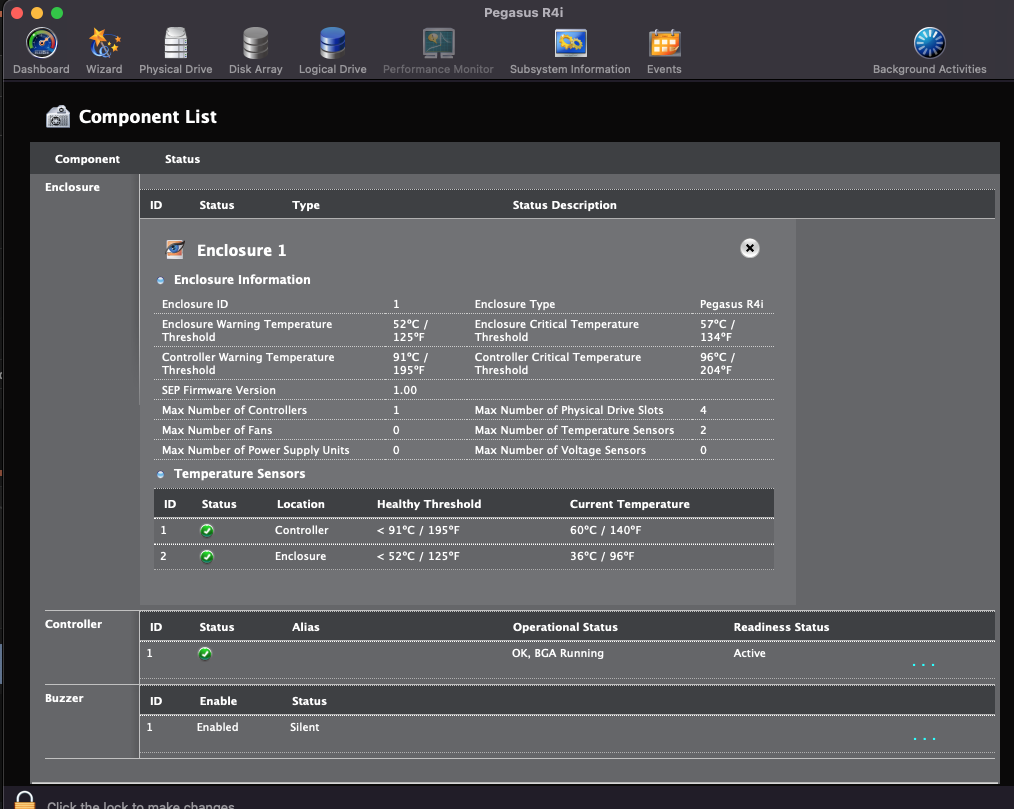The width and height of the screenshot is (1014, 809).
Task: Minimize the Pegasus R4i window
Action: coord(37,13)
